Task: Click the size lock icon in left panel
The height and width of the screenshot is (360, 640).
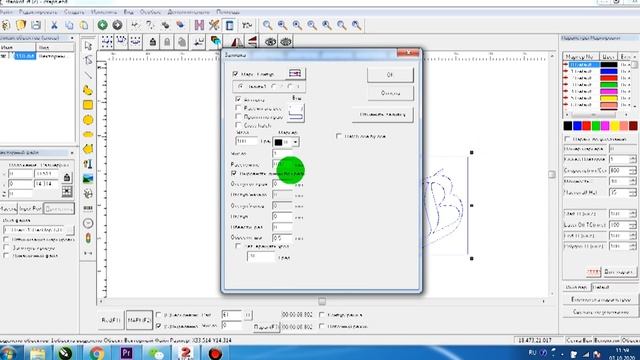Action: [67, 177]
